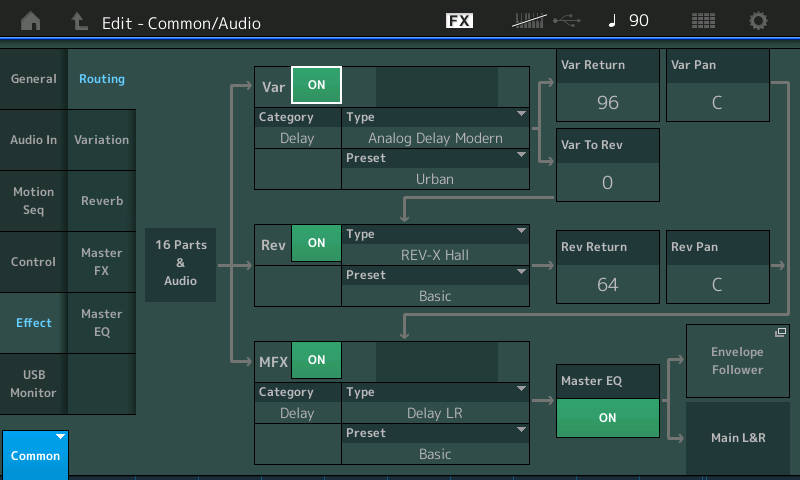Open the Rev Type REV-X Hall dropdown

435,245
